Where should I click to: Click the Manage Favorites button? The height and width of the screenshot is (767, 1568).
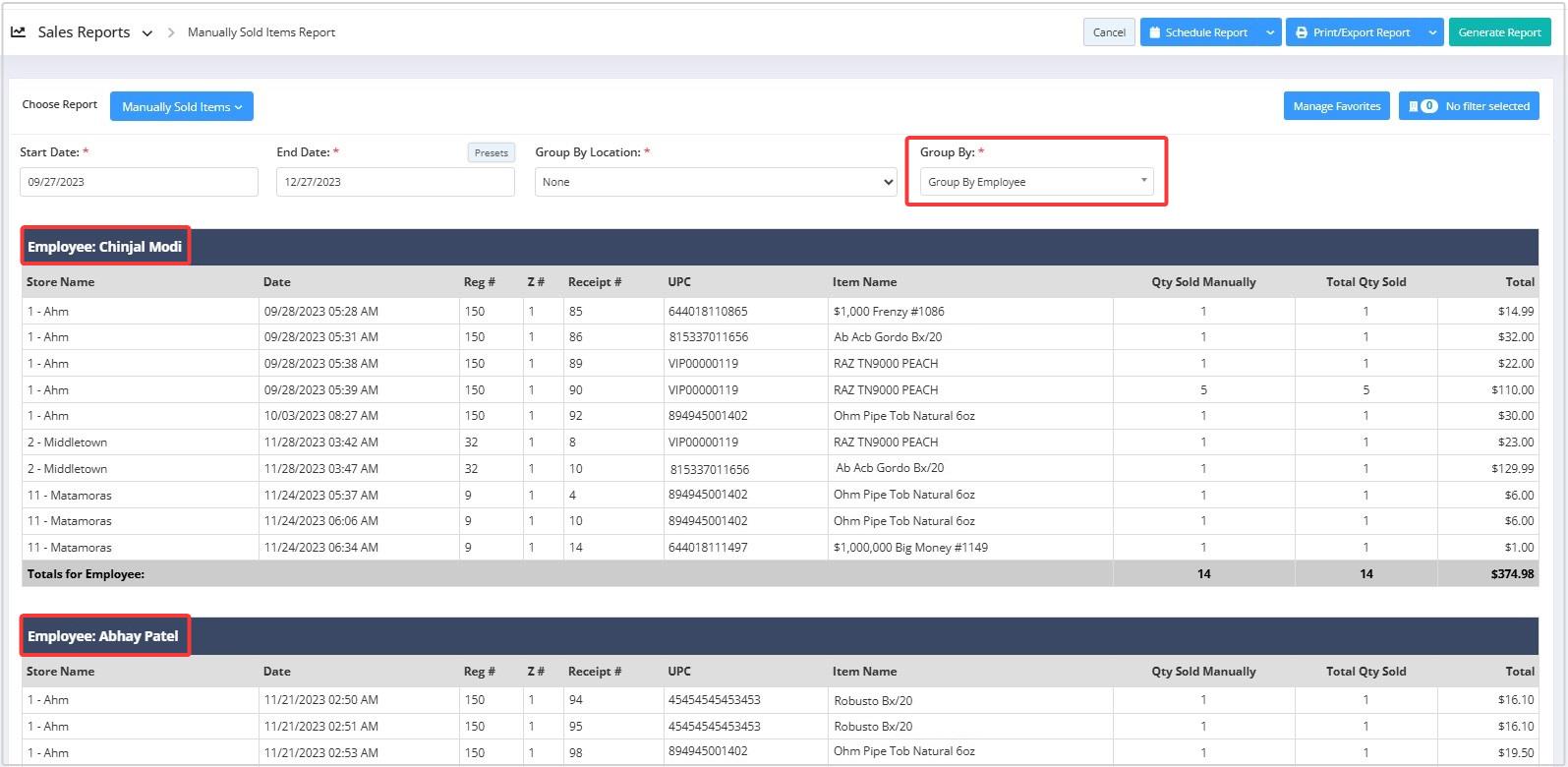[x=1337, y=106]
